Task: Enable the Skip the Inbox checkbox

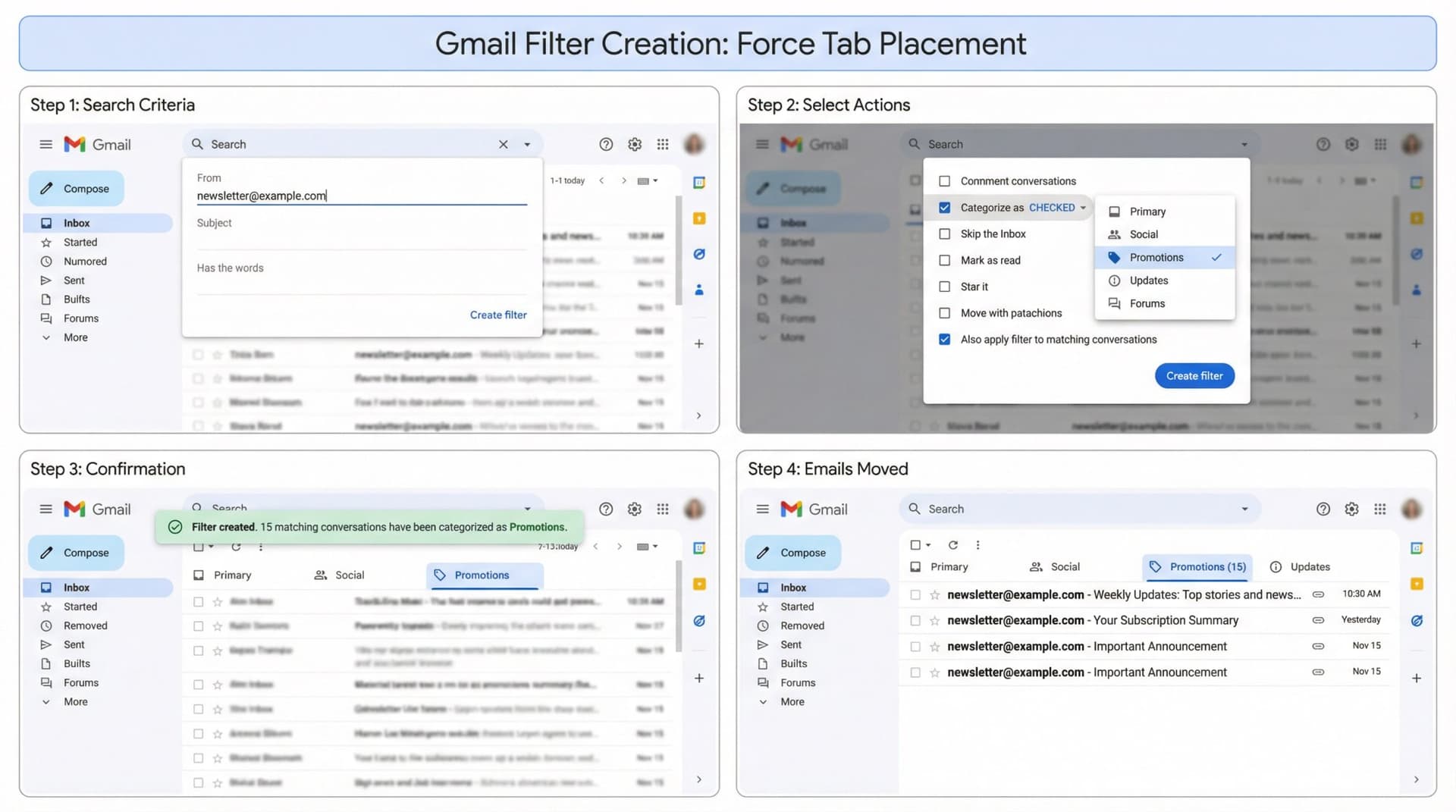Action: pos(944,234)
